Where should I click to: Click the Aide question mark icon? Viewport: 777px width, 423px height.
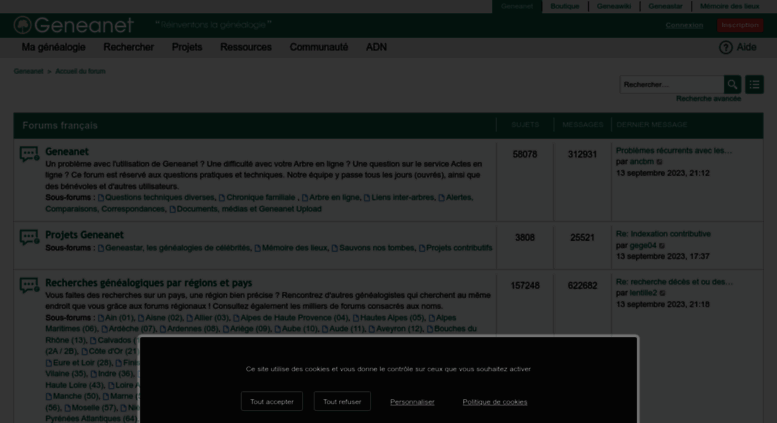click(725, 48)
